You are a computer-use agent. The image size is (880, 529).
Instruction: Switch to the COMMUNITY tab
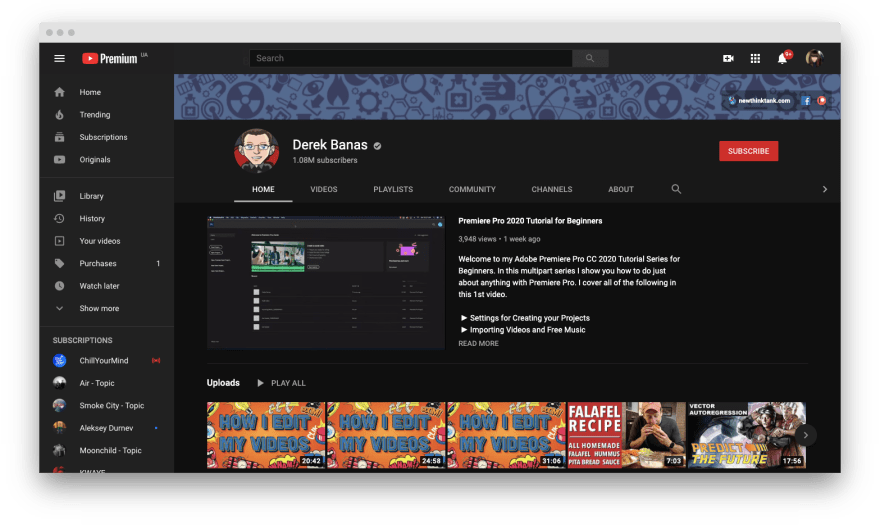pyautogui.click(x=472, y=189)
